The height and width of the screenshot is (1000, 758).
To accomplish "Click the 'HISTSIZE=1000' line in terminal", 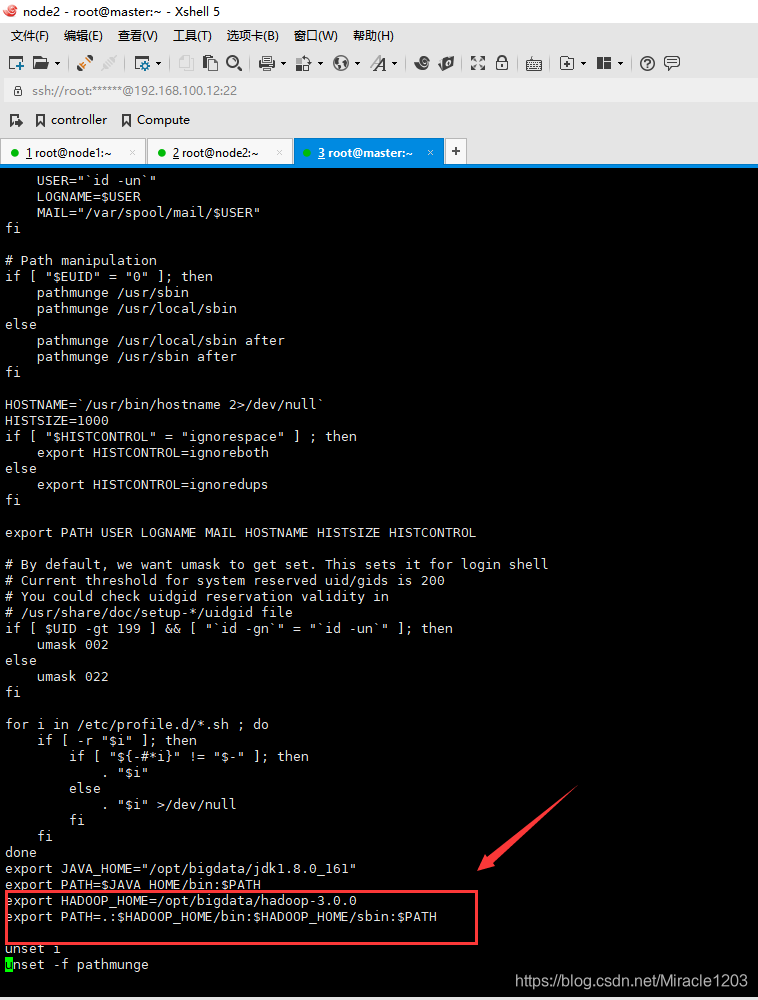I will pos(57,420).
